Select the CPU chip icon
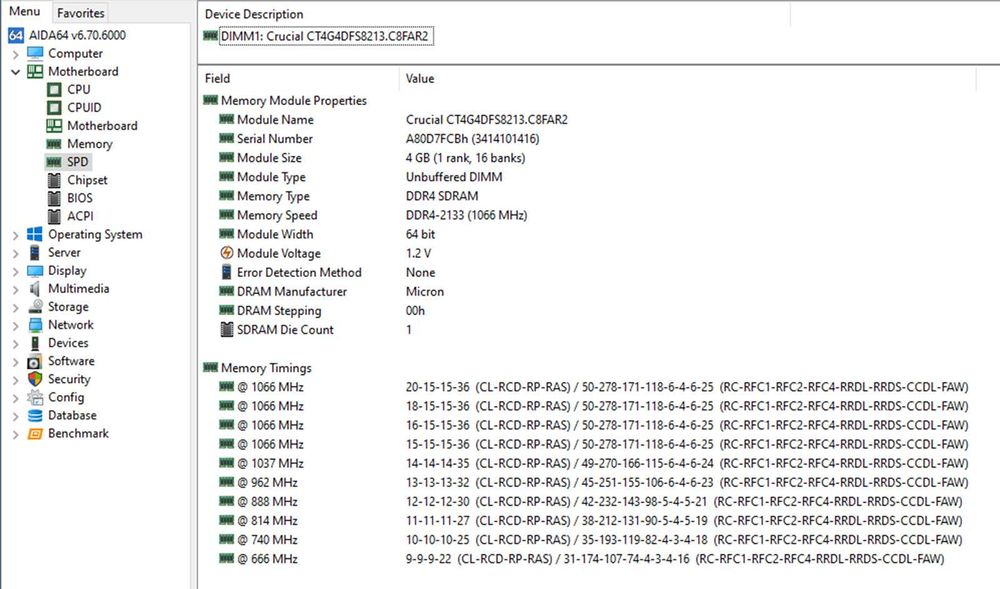This screenshot has width=1000, height=589. click(x=54, y=89)
